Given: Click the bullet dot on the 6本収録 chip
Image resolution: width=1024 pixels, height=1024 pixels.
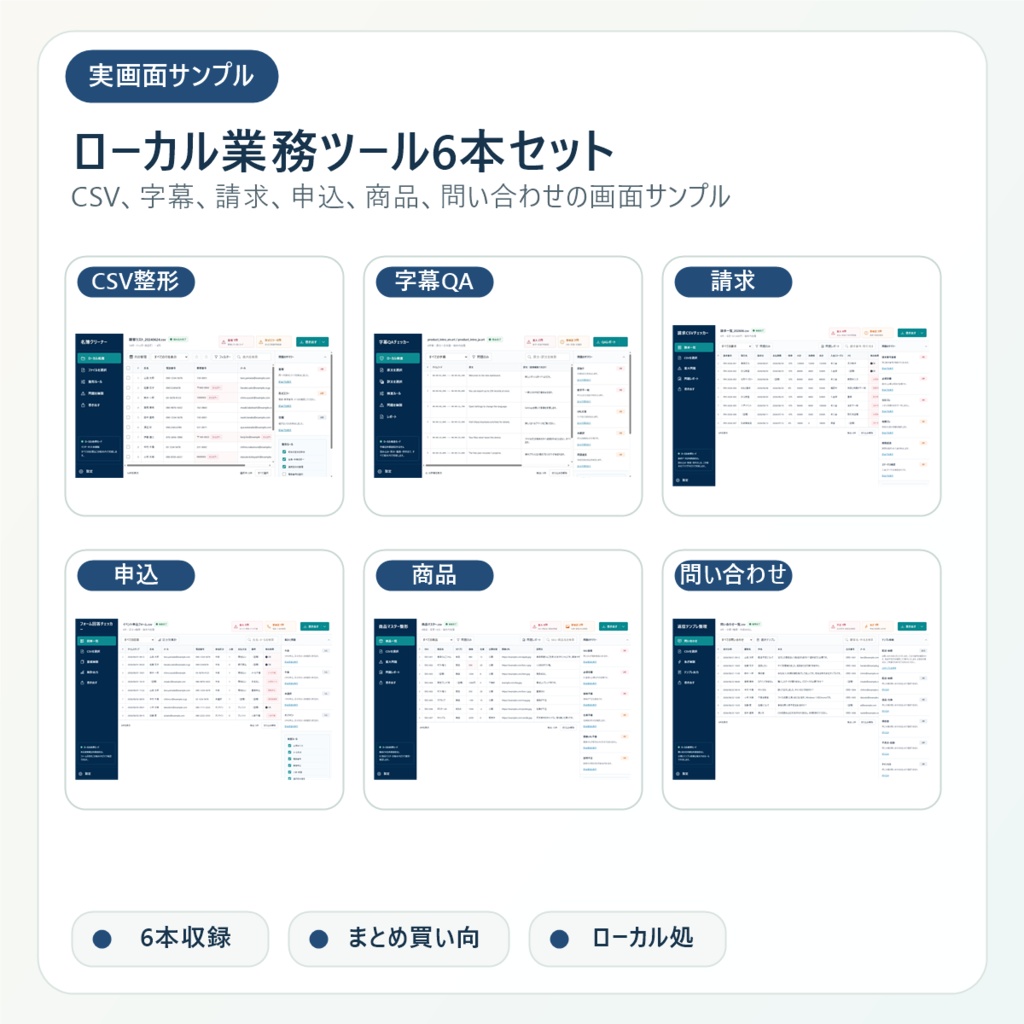Looking at the screenshot, I should (102, 939).
